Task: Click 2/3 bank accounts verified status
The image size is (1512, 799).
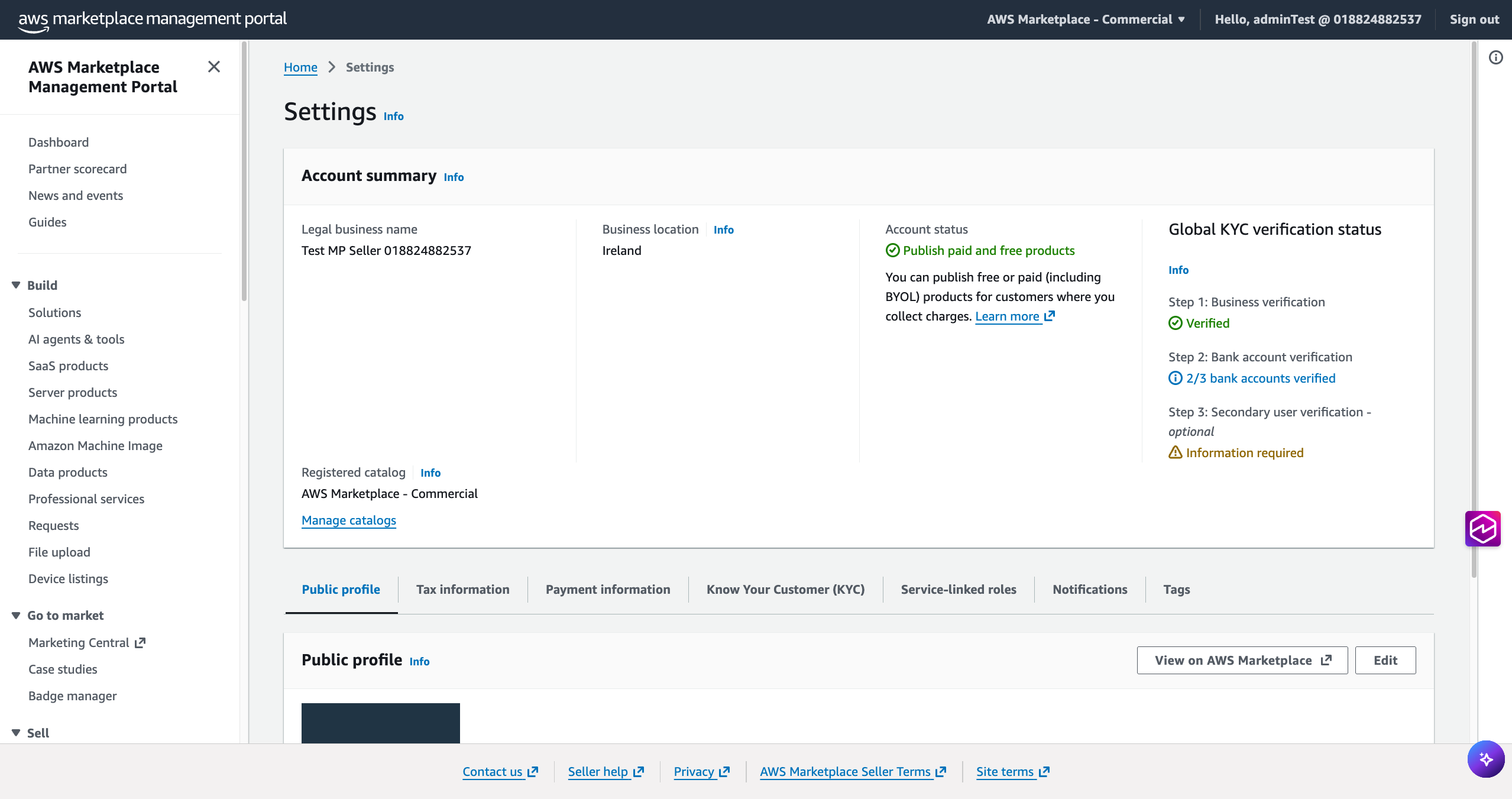Action: pos(1260,378)
